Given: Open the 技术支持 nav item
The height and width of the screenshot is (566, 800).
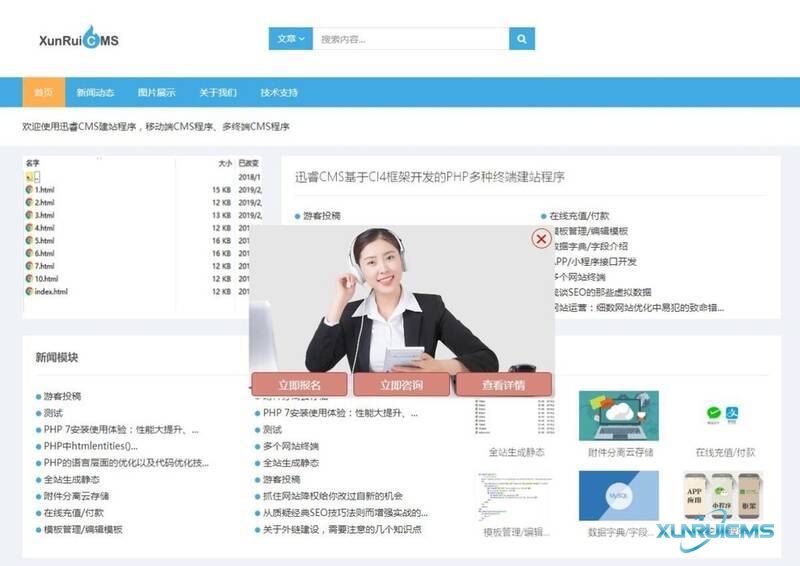Looking at the screenshot, I should pyautogui.click(x=279, y=92).
